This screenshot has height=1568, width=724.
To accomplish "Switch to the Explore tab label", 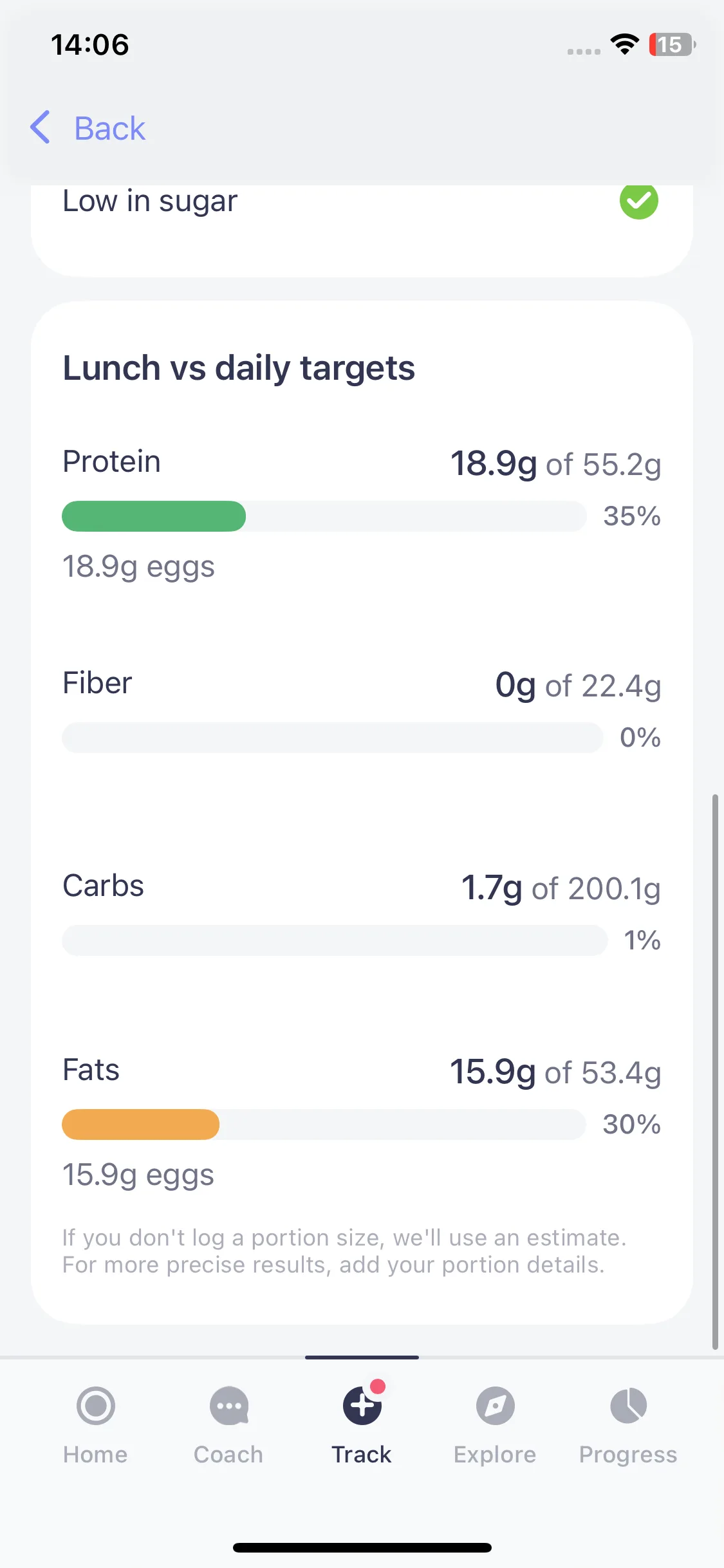I will point(495,1455).
